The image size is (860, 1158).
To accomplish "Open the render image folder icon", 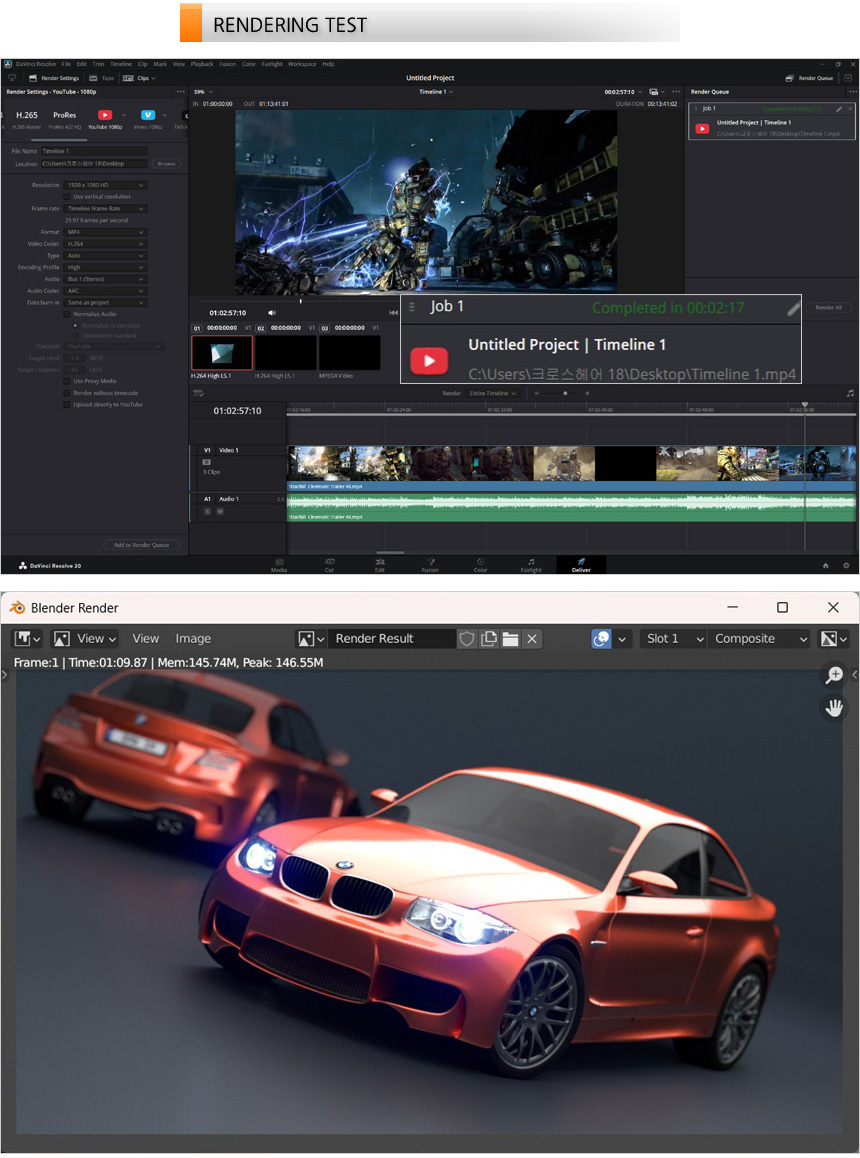I will pos(510,639).
